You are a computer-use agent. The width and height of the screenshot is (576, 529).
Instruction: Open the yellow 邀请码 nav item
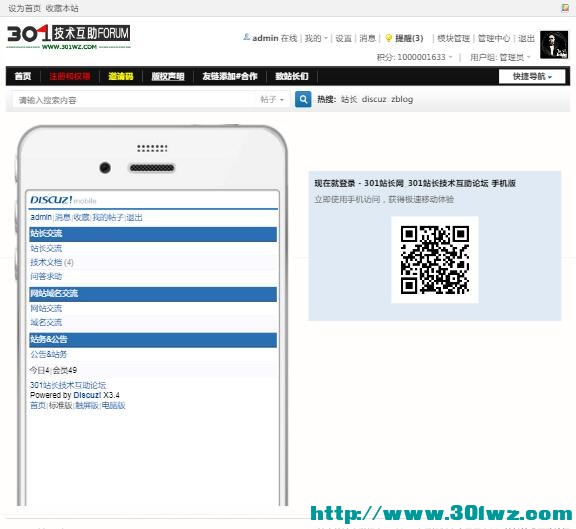120,76
